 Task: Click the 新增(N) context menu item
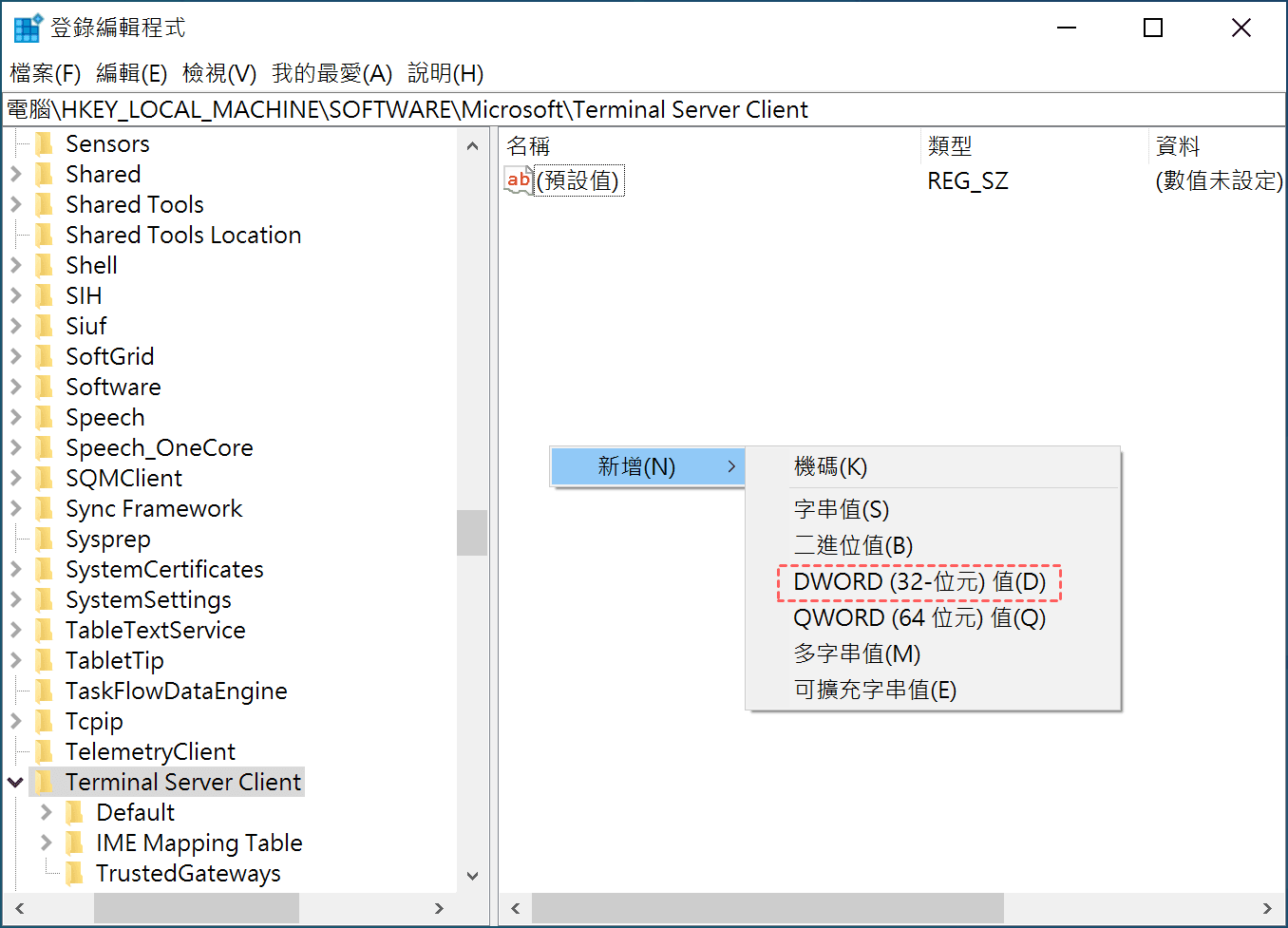(648, 466)
